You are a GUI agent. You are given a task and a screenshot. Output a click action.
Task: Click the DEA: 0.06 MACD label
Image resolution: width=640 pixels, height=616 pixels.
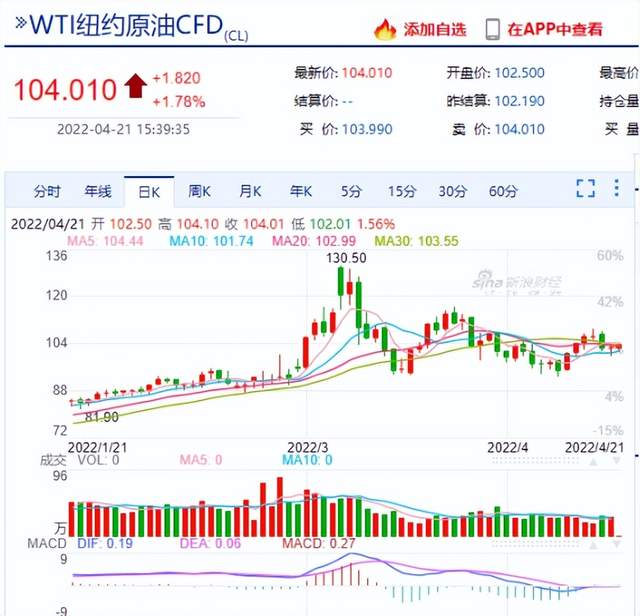click(210, 543)
